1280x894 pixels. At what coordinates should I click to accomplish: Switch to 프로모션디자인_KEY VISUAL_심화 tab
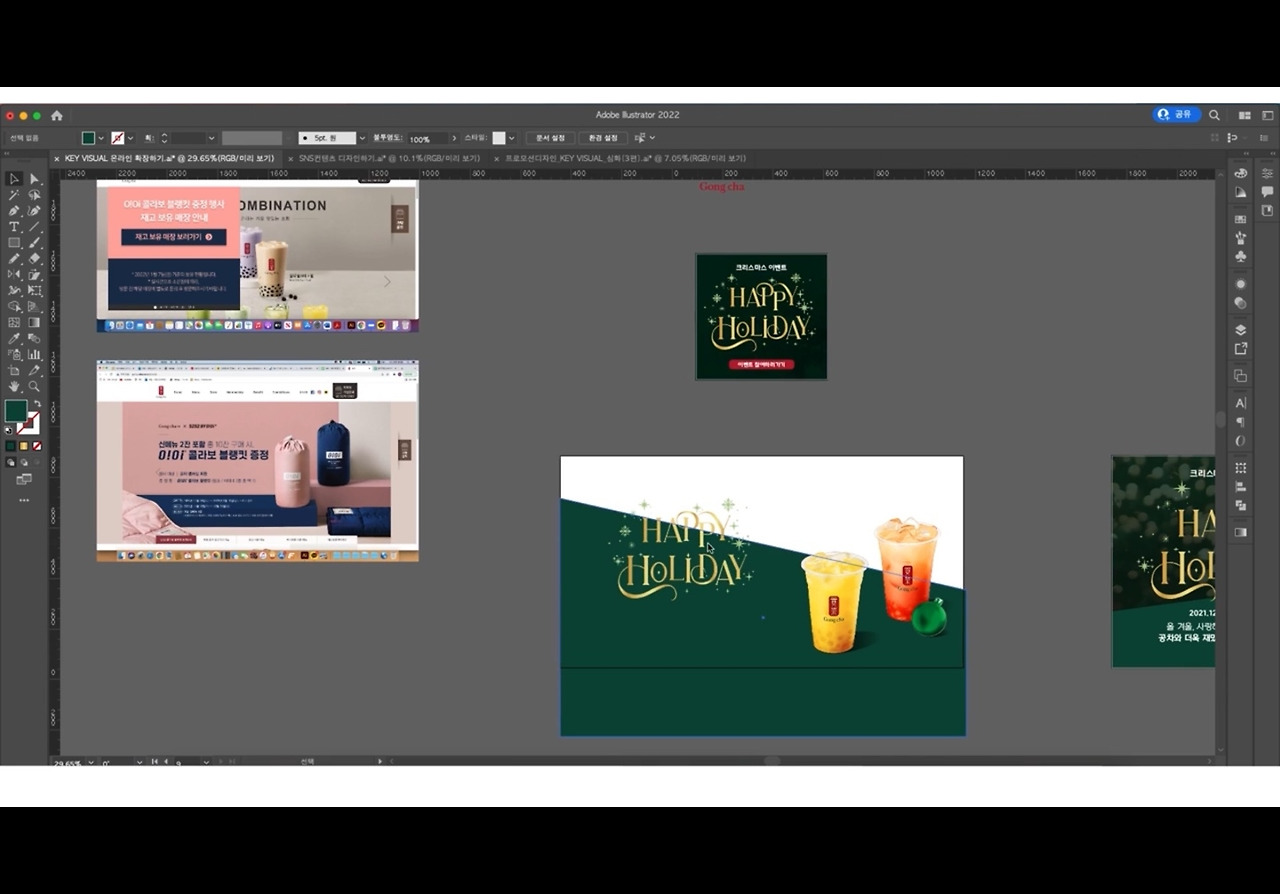coord(625,158)
